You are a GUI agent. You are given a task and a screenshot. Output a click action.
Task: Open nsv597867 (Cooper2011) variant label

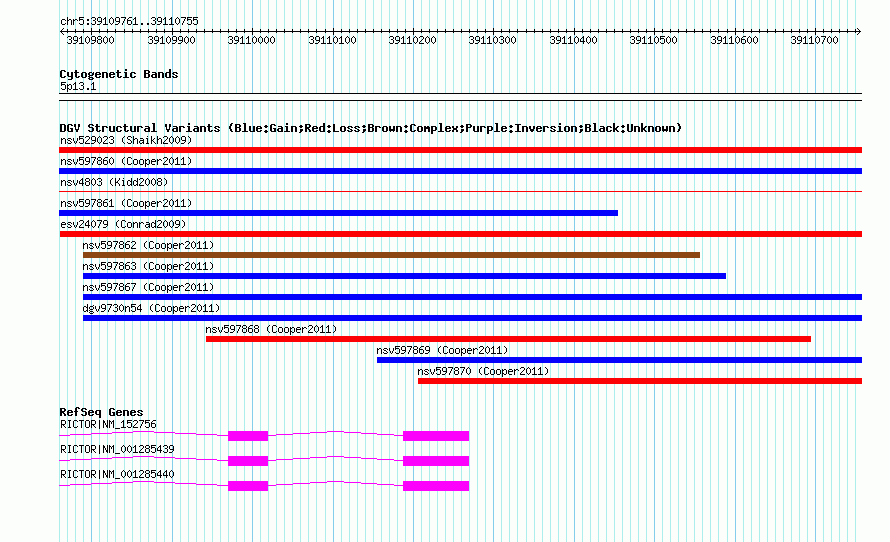click(148, 287)
